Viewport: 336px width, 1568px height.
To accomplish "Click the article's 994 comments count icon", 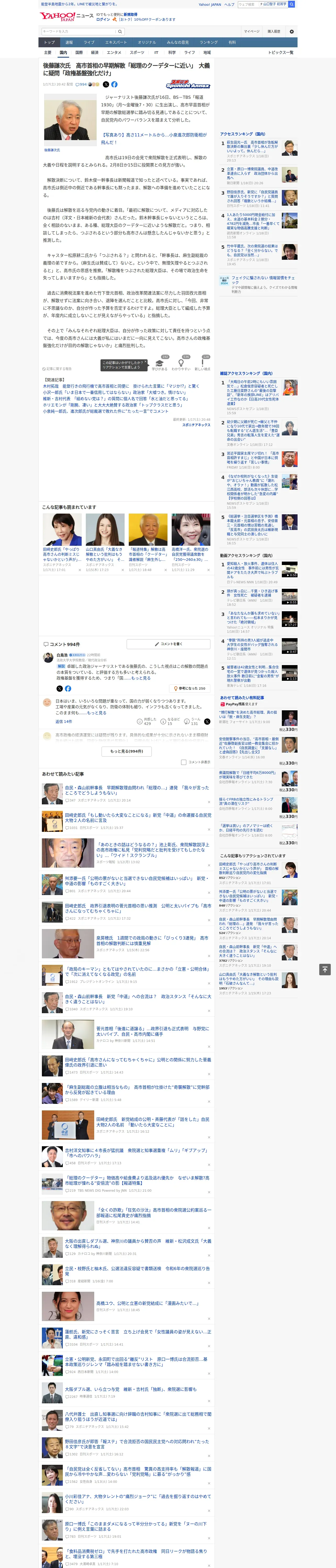I will click(x=77, y=85).
